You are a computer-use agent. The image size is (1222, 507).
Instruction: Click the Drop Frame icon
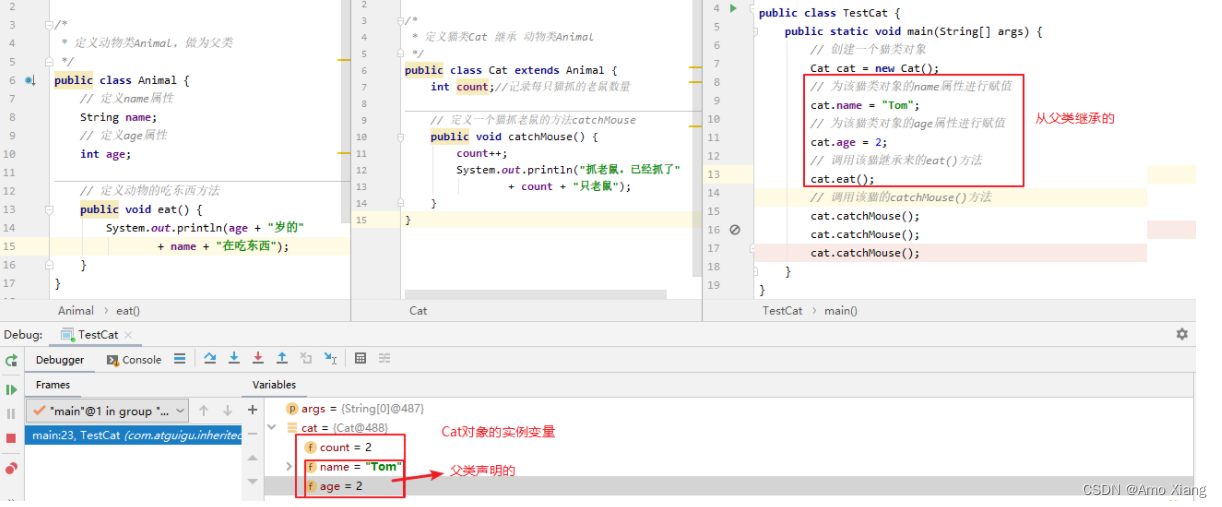[306, 358]
